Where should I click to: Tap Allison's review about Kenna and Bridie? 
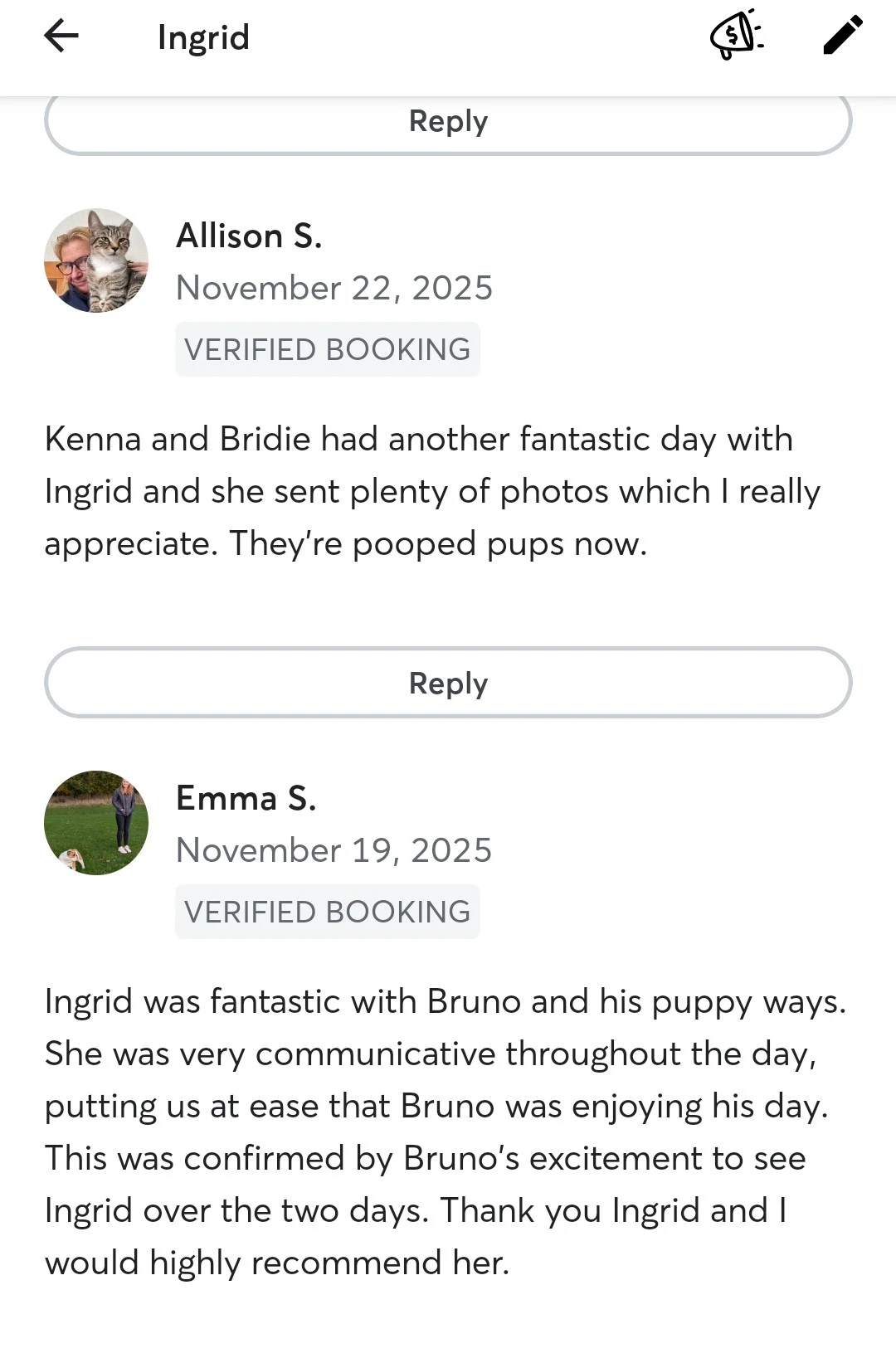432,491
